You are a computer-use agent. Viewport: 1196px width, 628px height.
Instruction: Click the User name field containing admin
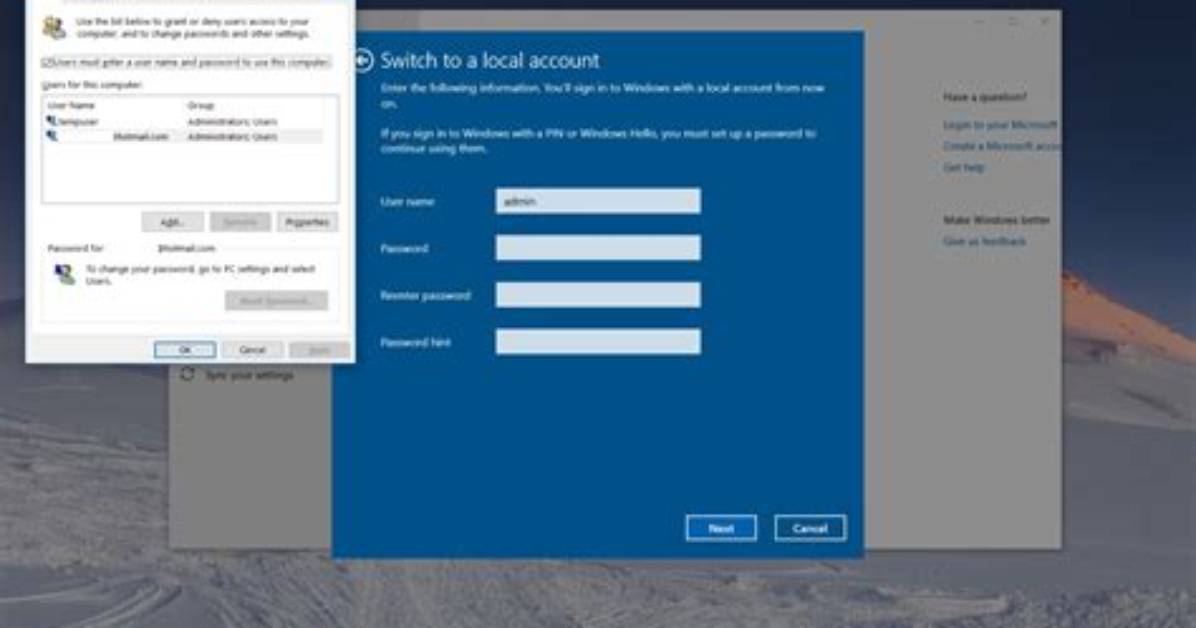pyautogui.click(x=598, y=201)
